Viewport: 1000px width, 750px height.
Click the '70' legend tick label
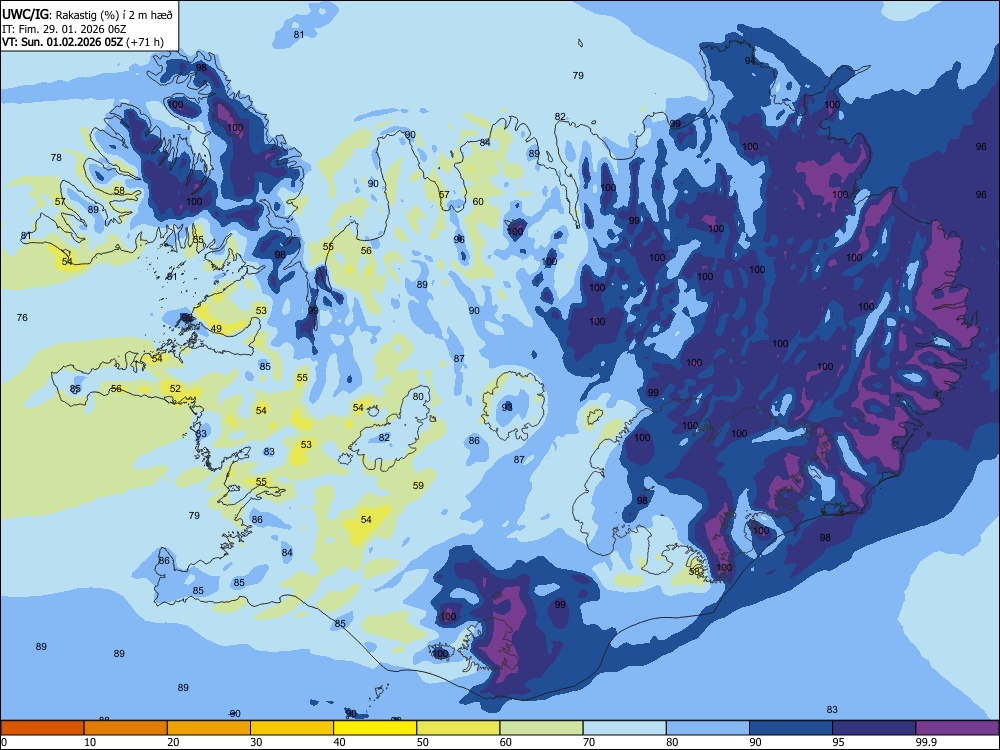click(589, 742)
